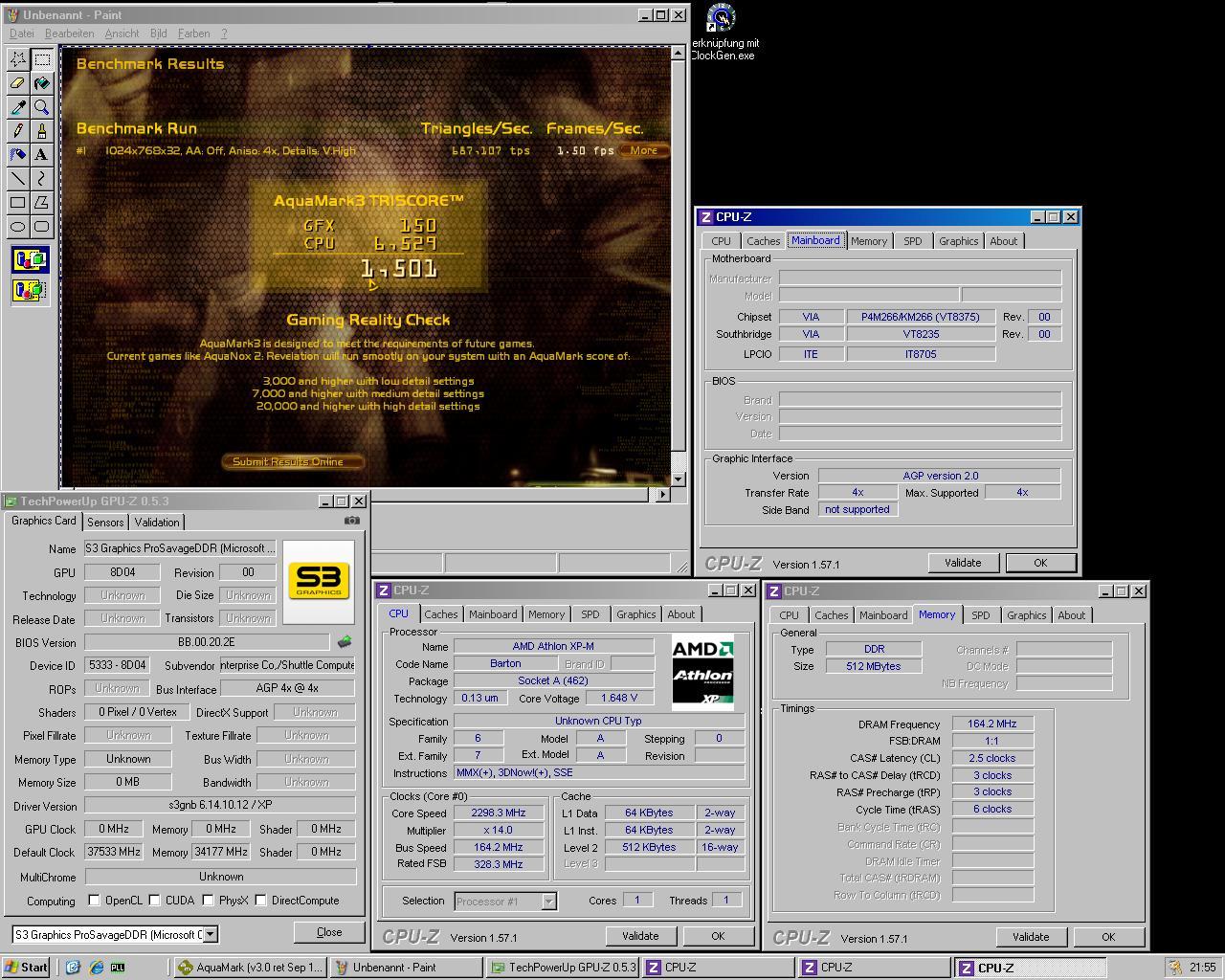Screen dimensions: 1225x980
Task: Select the Rounded Rectangle tool
Action: [x=42, y=226]
